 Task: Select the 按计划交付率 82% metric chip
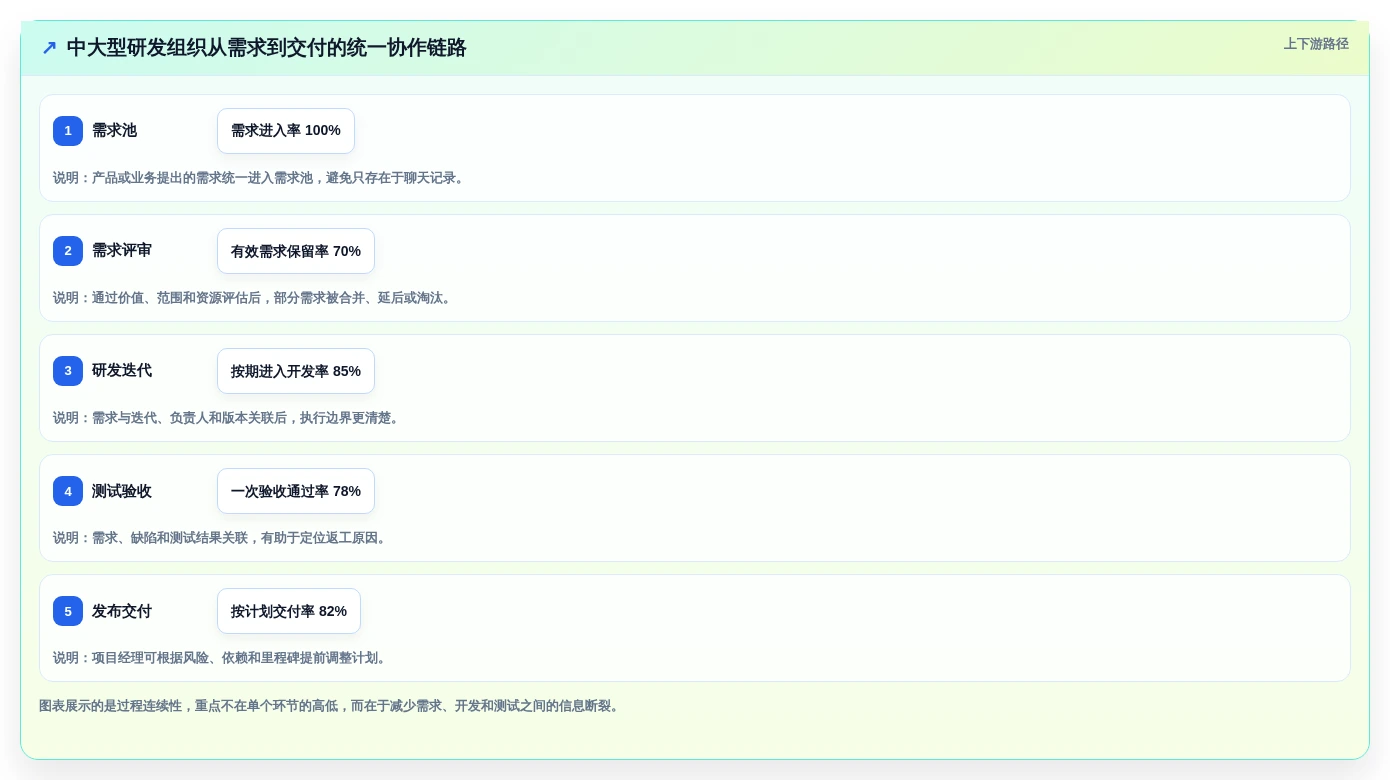coord(289,611)
